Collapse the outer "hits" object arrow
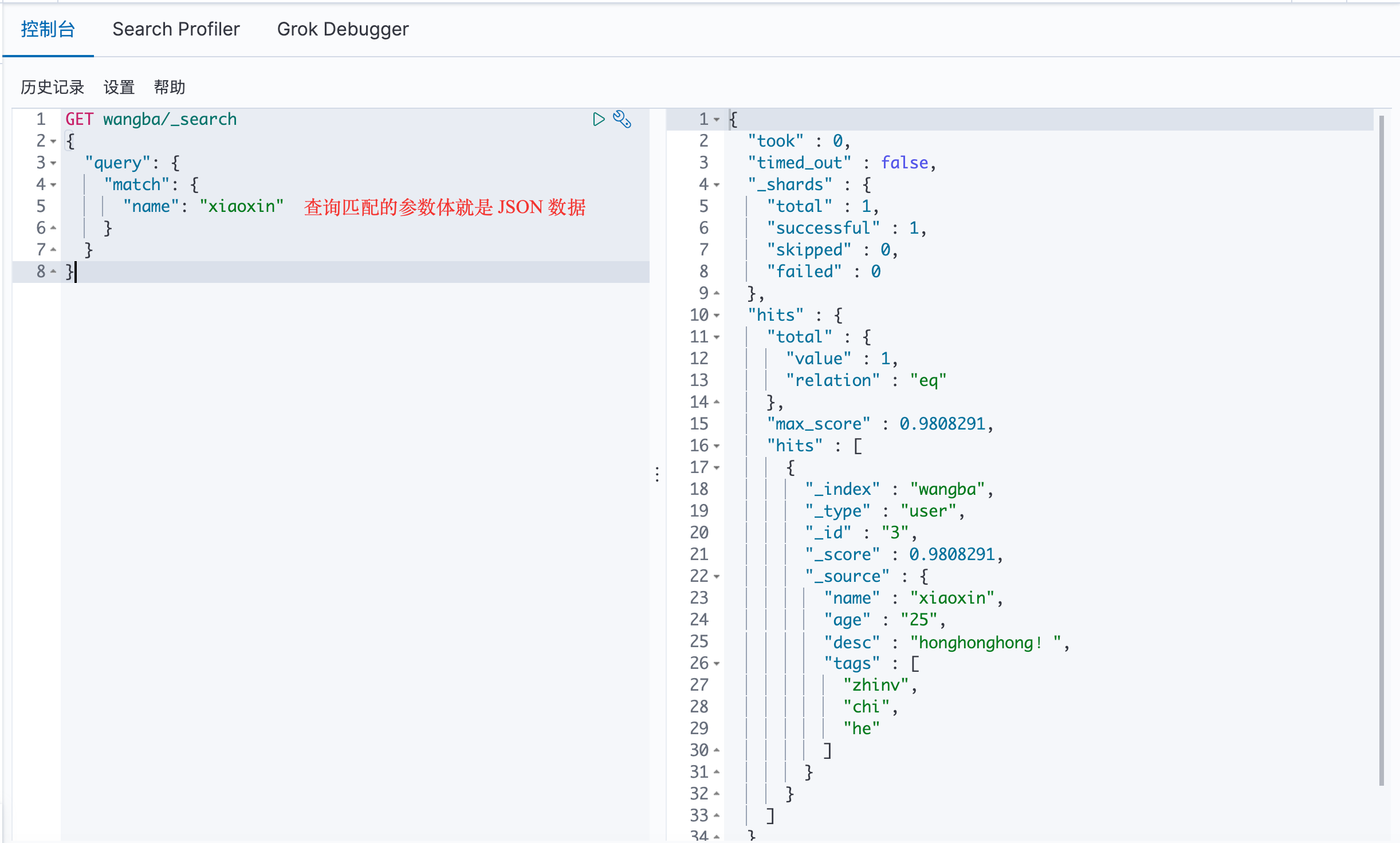 pos(717,316)
